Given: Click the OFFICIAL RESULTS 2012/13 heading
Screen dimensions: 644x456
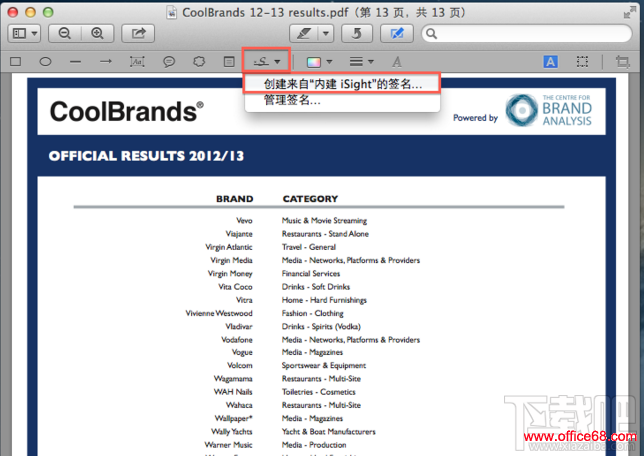Looking at the screenshot, I should (146, 156).
